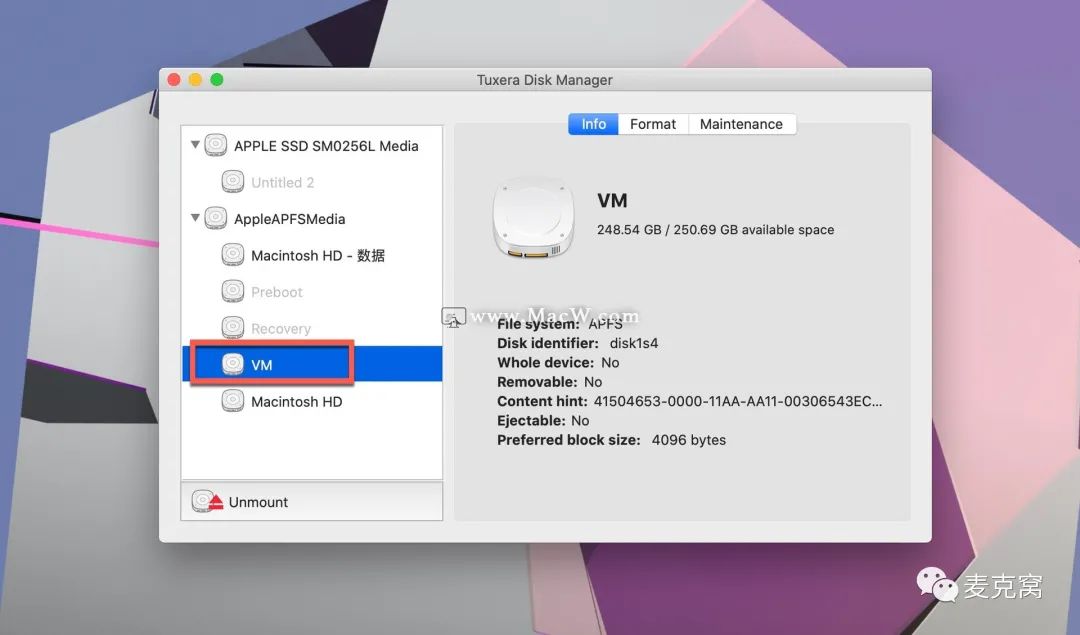1080x635 pixels.
Task: Click the large VM drive image
Action: click(534, 219)
